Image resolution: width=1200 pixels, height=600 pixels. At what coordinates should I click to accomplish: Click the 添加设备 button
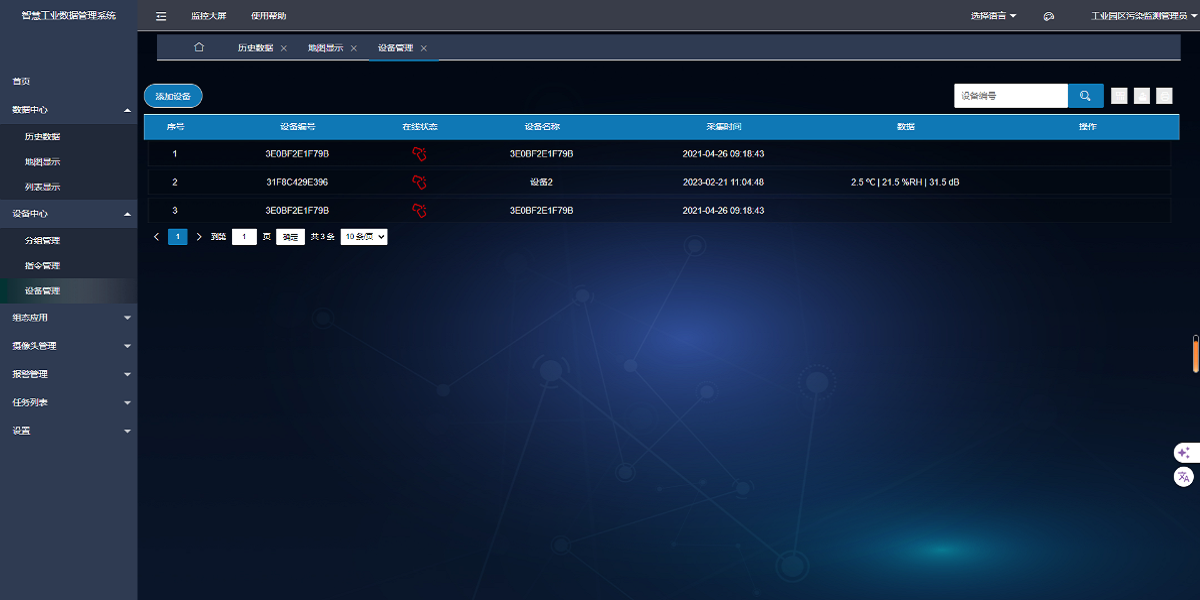(x=173, y=95)
